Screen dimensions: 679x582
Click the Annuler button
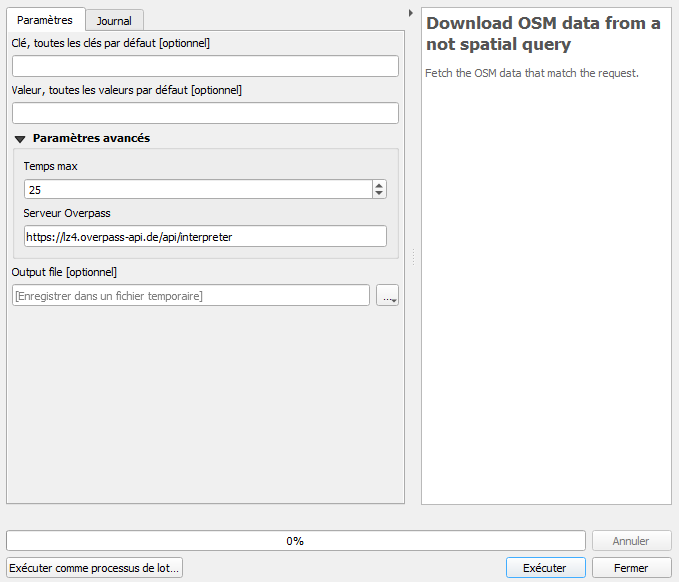coord(631,541)
